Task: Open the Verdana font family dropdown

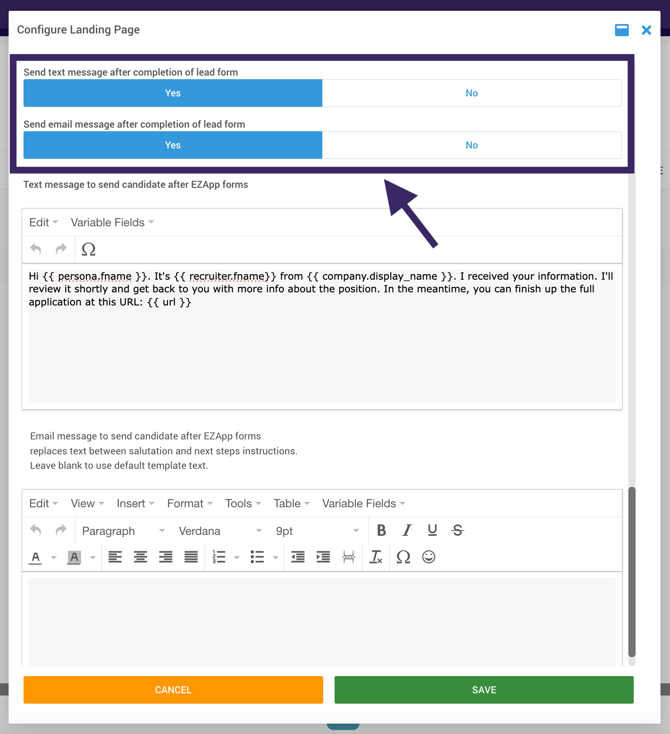Action: (x=220, y=531)
